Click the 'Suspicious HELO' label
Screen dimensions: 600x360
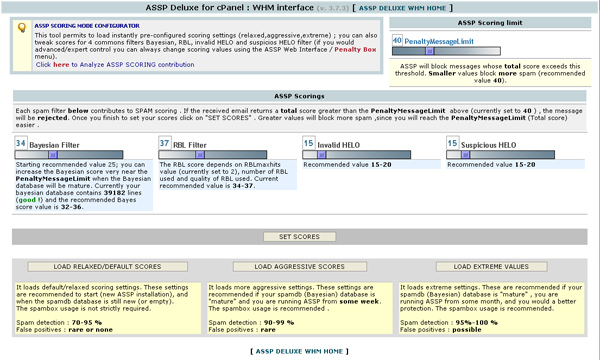(489, 145)
